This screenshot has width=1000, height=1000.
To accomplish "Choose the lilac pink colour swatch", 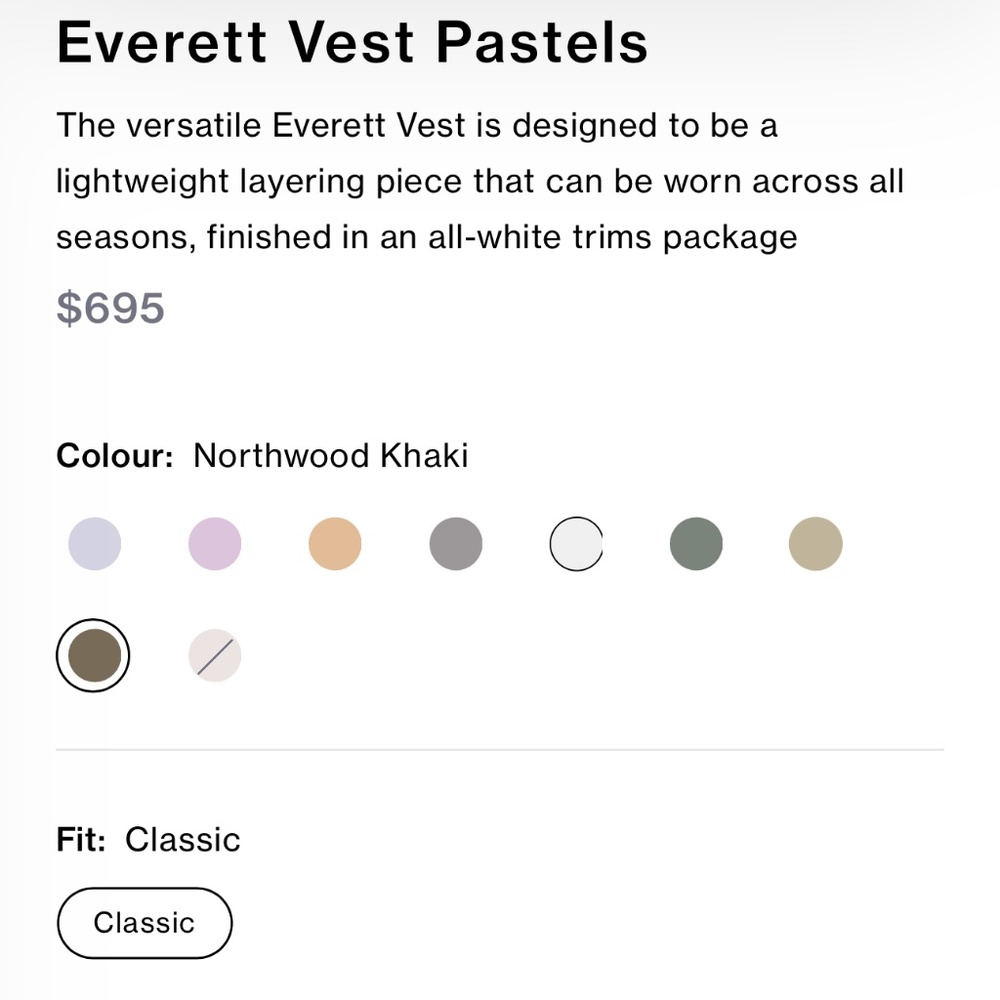I will [x=215, y=545].
